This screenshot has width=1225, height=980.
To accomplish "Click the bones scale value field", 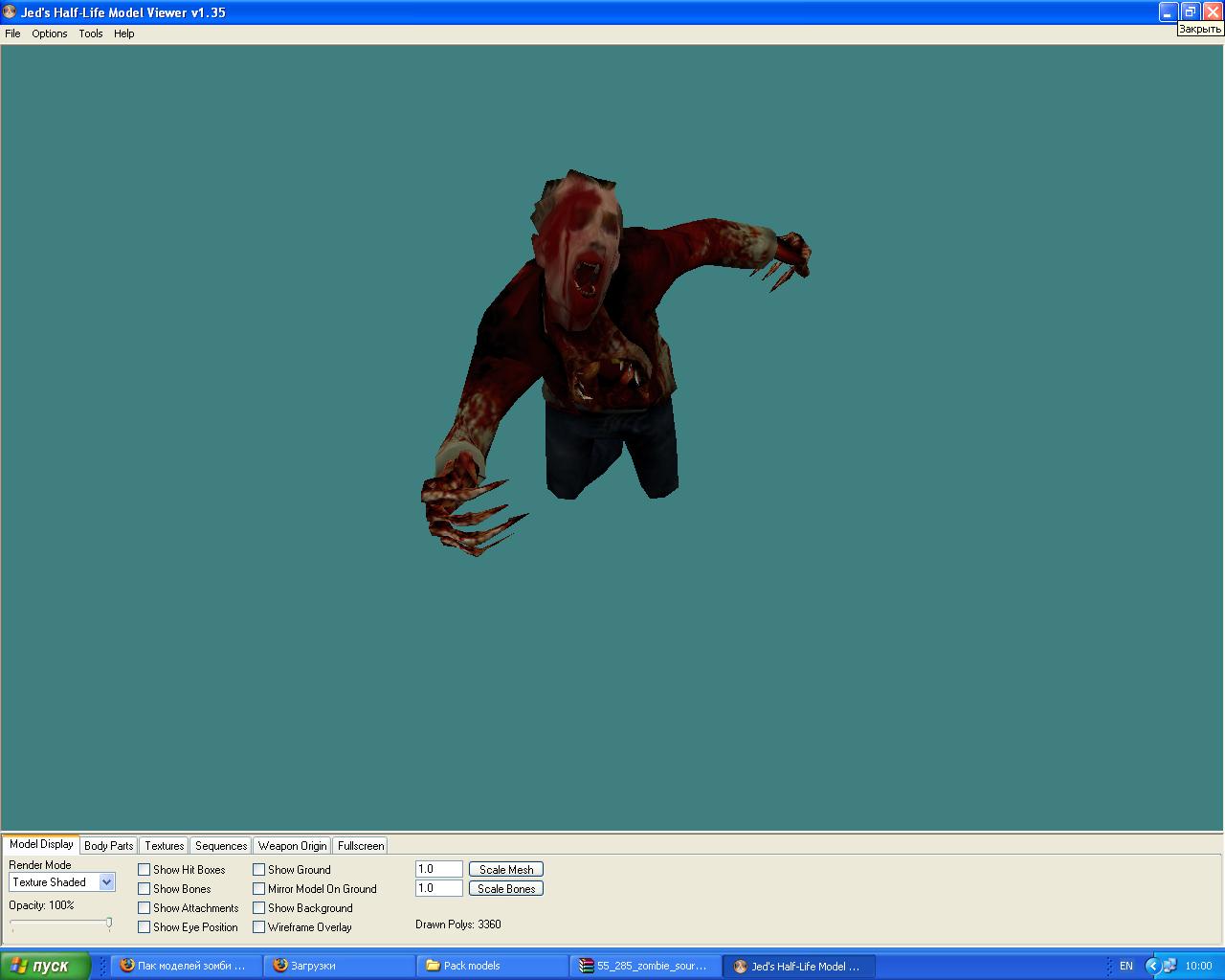I will (x=439, y=888).
